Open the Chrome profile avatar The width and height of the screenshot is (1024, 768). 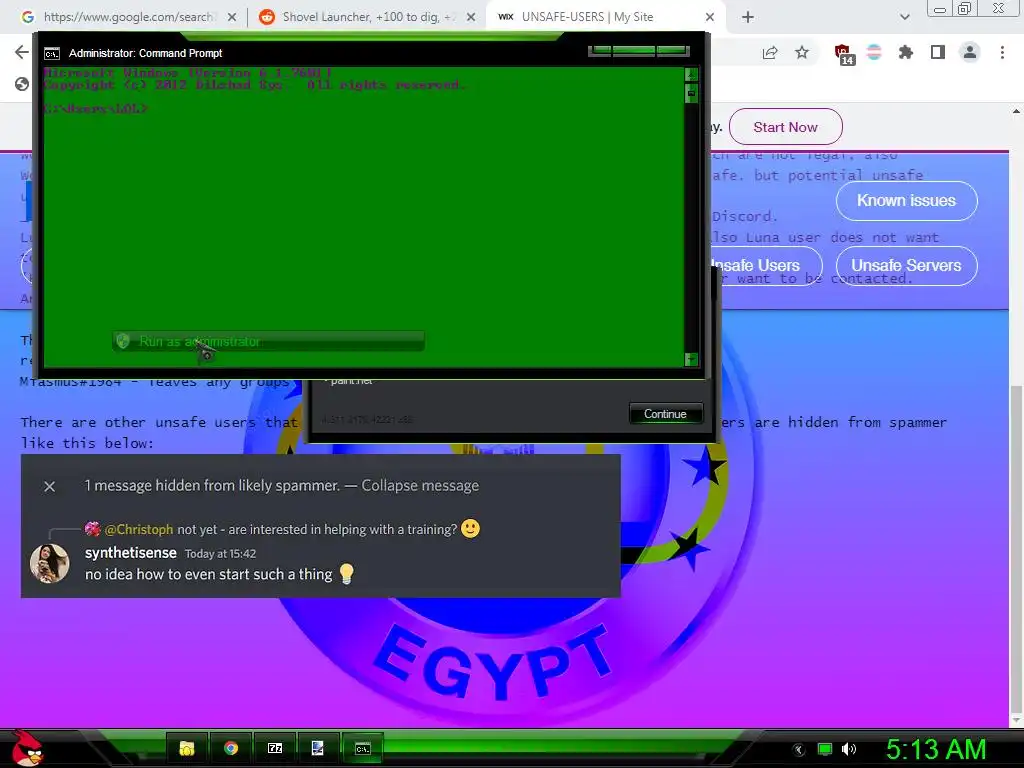970,52
